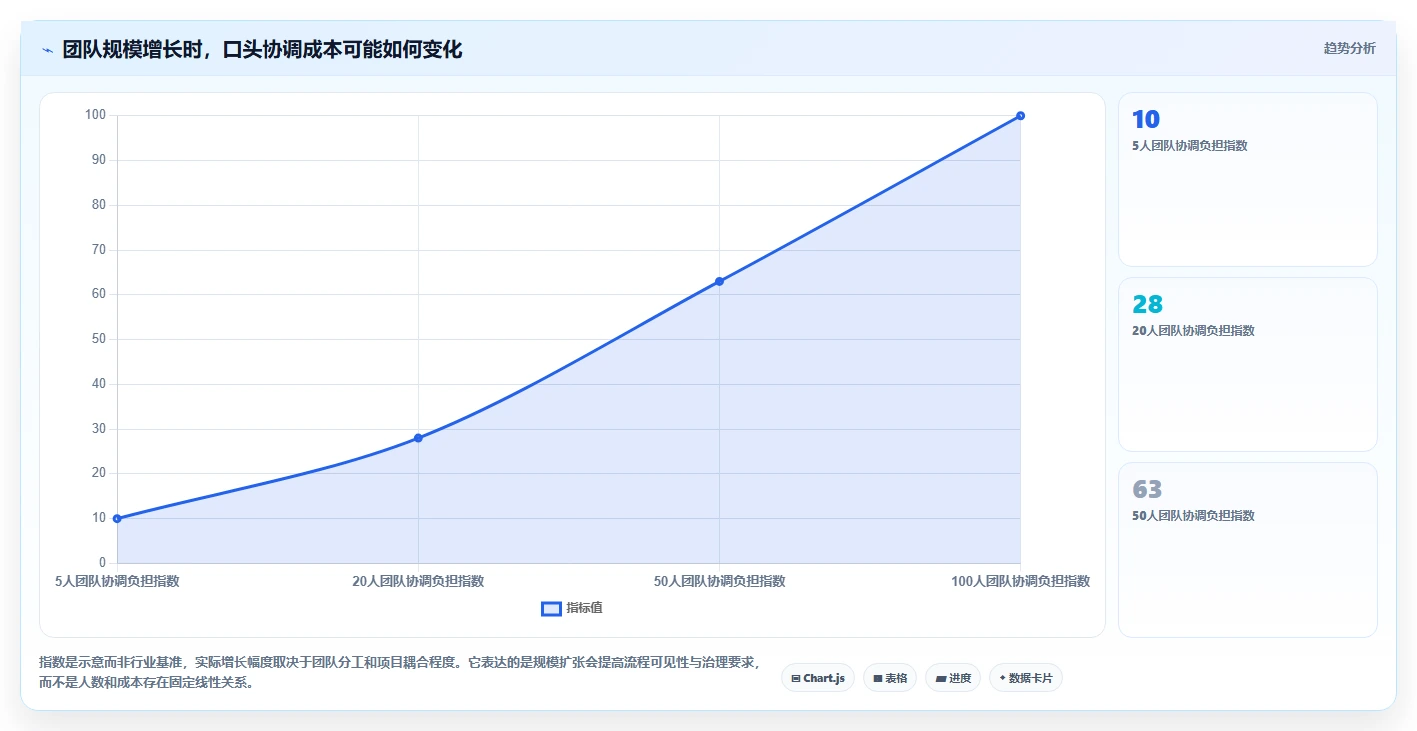Click the 指标值 legend text

coord(584,608)
